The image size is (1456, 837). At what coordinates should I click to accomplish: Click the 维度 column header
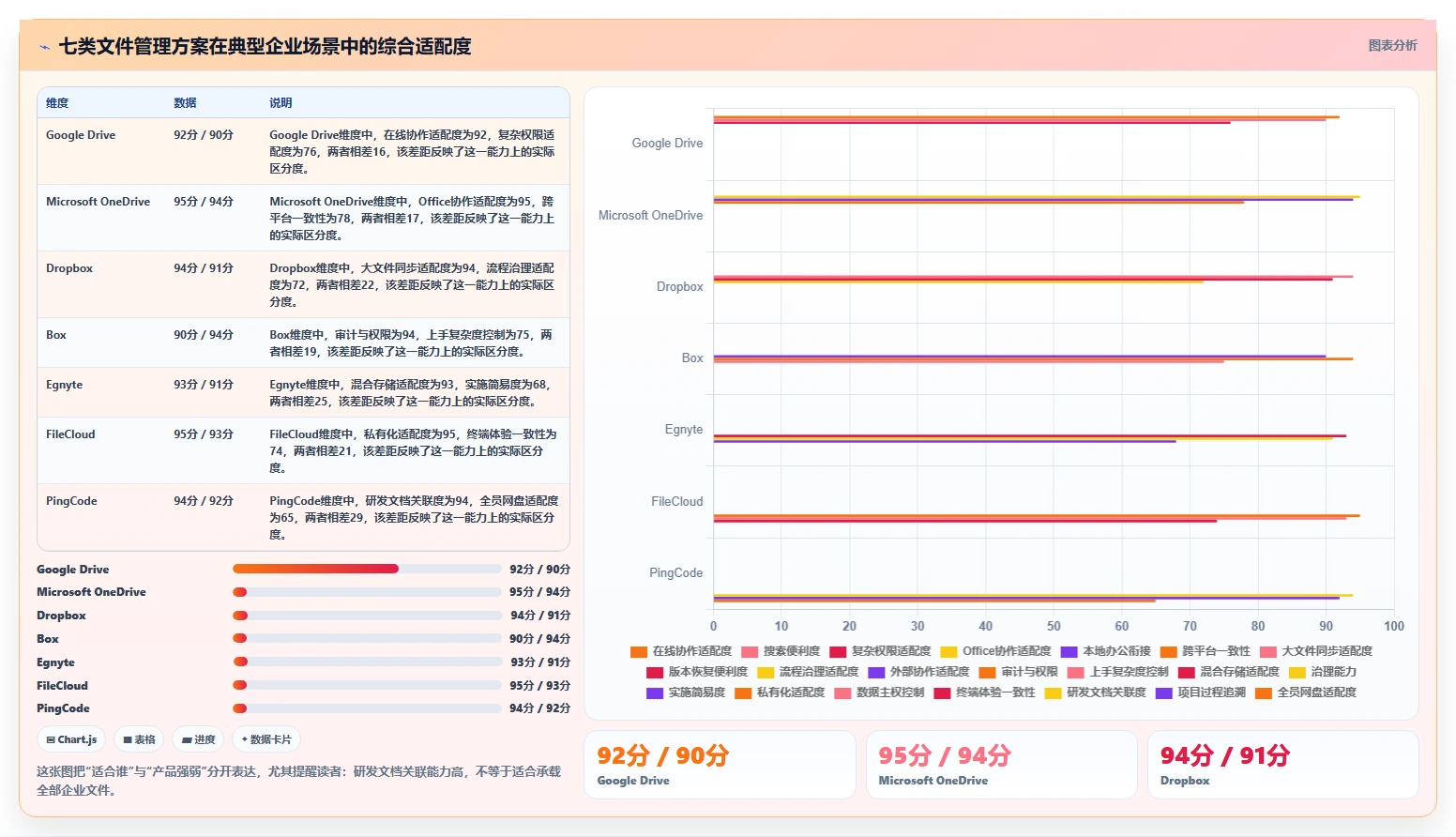(57, 103)
